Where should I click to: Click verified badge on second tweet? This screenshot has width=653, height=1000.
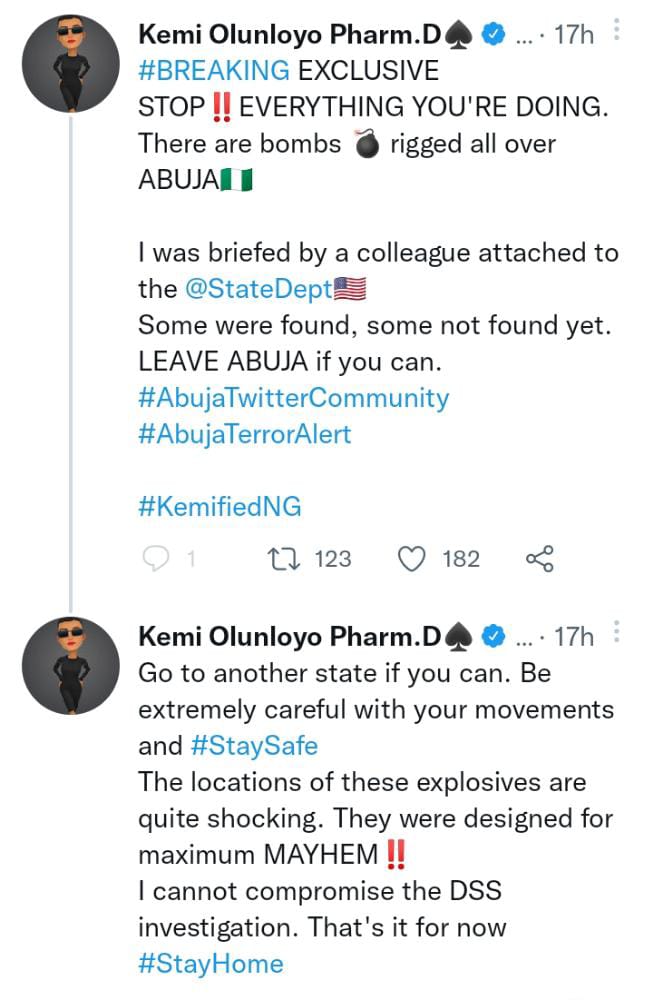492,636
